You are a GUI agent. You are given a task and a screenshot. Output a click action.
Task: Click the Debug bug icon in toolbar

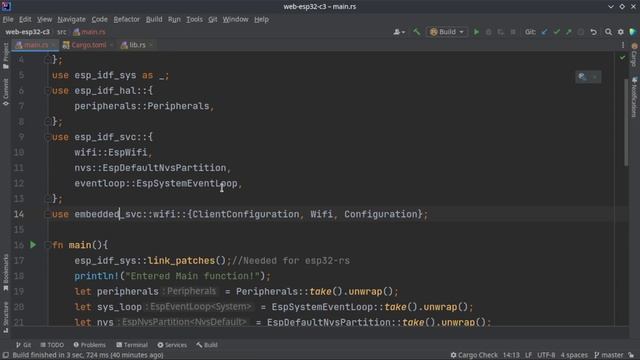coord(488,32)
